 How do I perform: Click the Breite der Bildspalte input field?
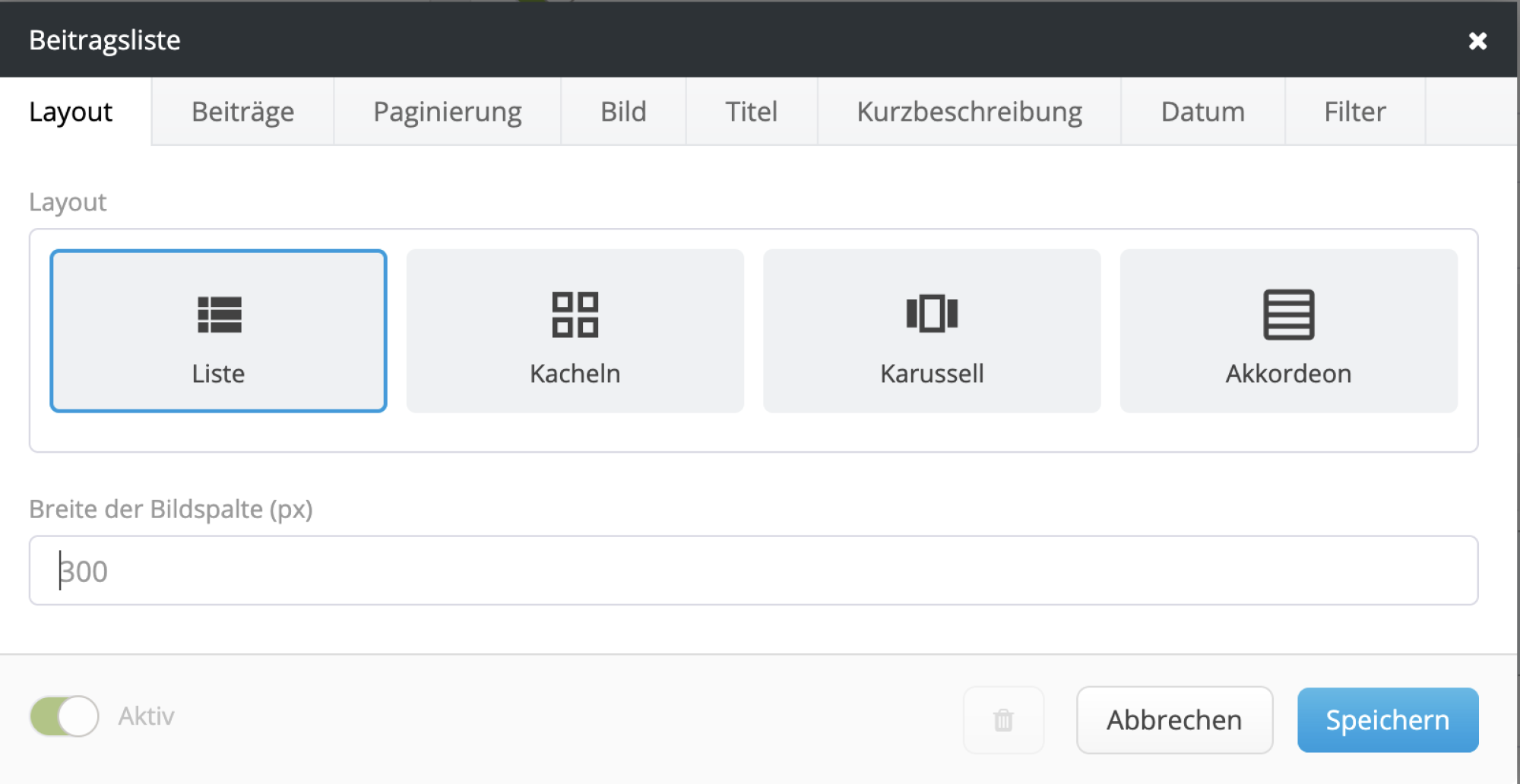point(752,570)
